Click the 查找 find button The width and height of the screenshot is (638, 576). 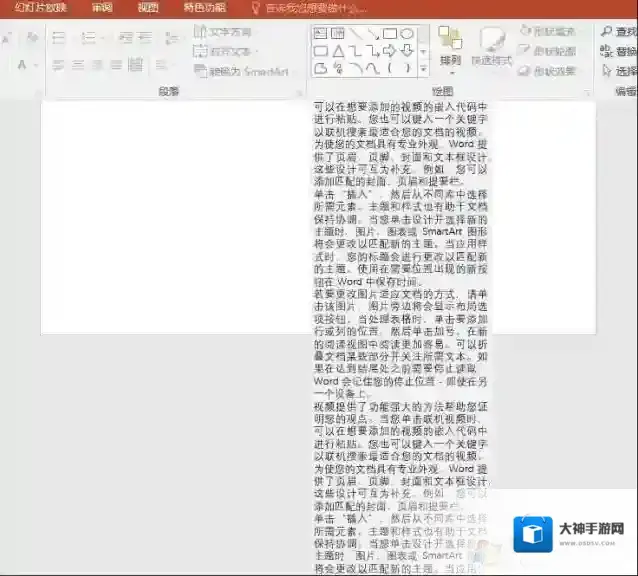[619, 31]
